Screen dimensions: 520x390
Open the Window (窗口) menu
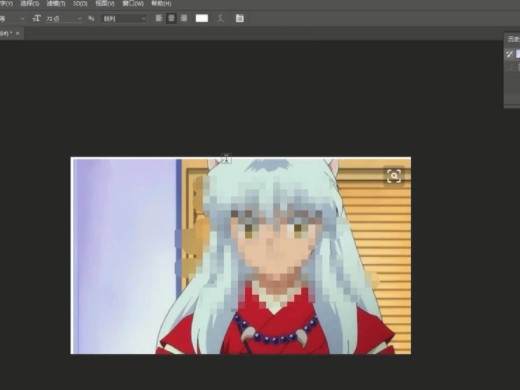pos(133,4)
